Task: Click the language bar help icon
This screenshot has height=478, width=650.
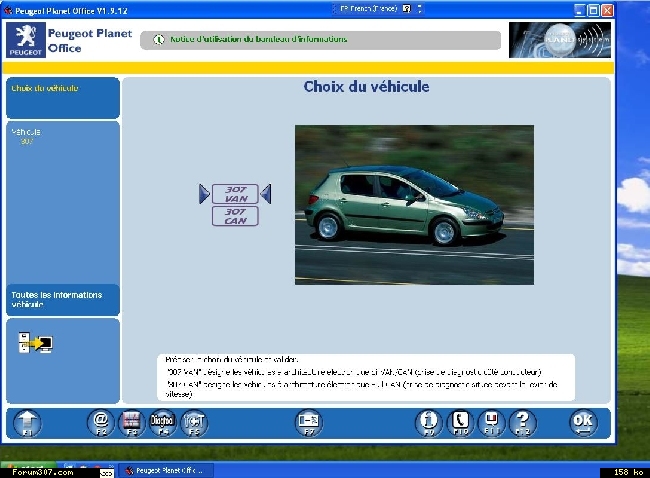Action: (x=407, y=8)
